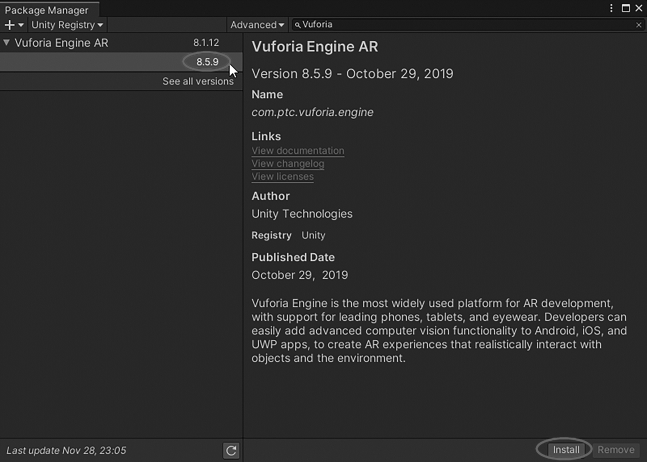Collapse the Vuforia Engine AR versions triangle
647x462 pixels.
(x=7, y=42)
